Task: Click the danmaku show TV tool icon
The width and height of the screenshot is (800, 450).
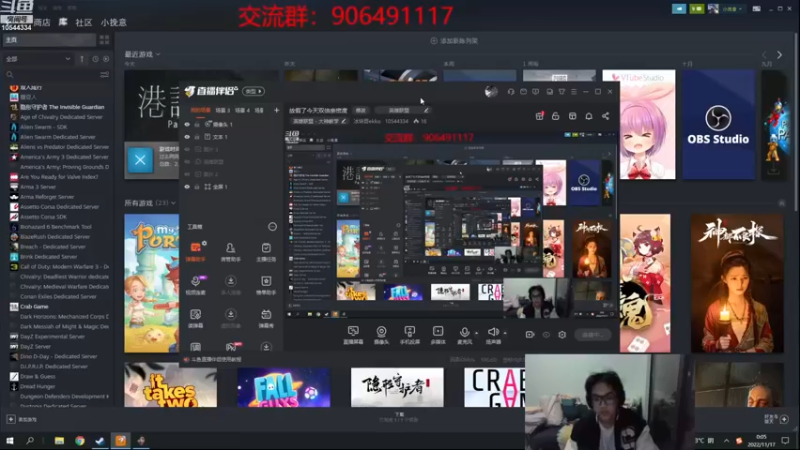Action: [x=266, y=314]
